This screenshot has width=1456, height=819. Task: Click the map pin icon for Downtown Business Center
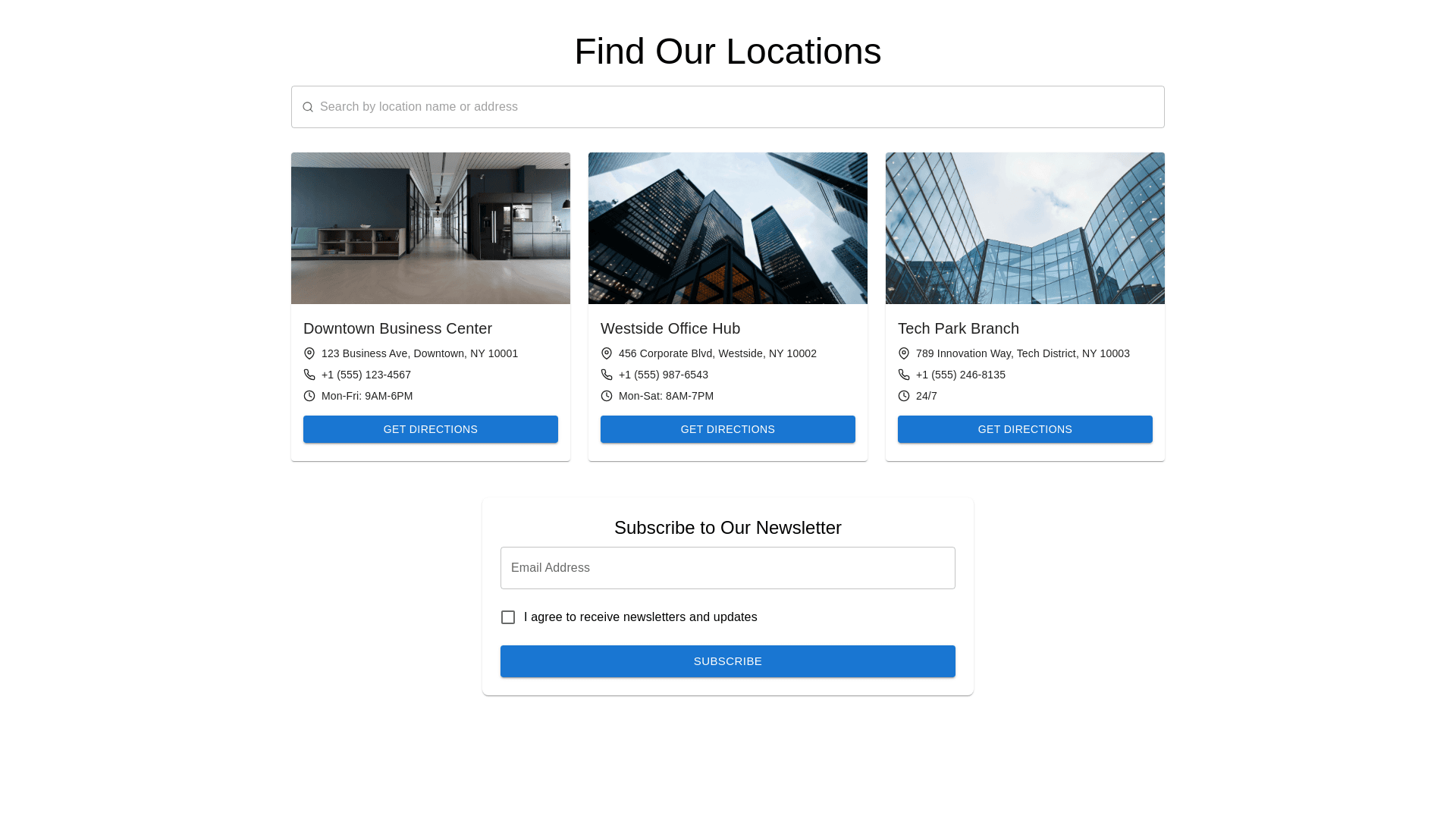click(x=309, y=353)
